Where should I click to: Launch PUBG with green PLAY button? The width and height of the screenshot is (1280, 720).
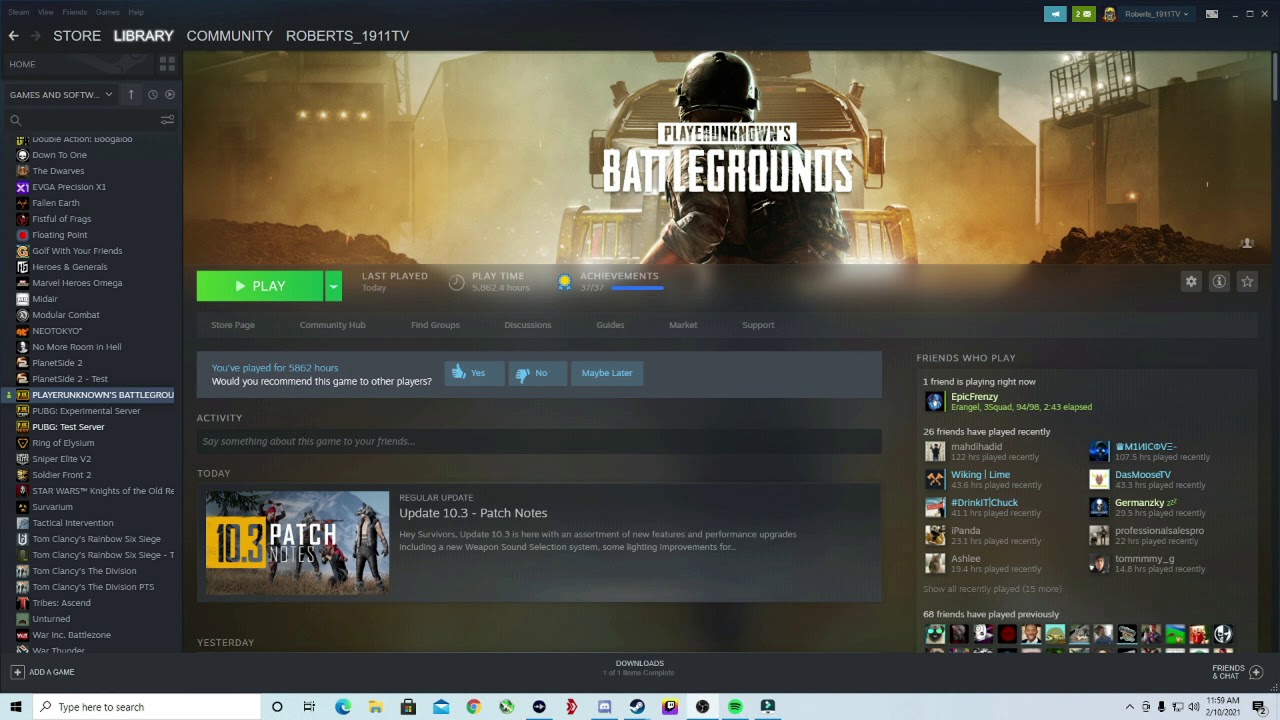pyautogui.click(x=260, y=286)
